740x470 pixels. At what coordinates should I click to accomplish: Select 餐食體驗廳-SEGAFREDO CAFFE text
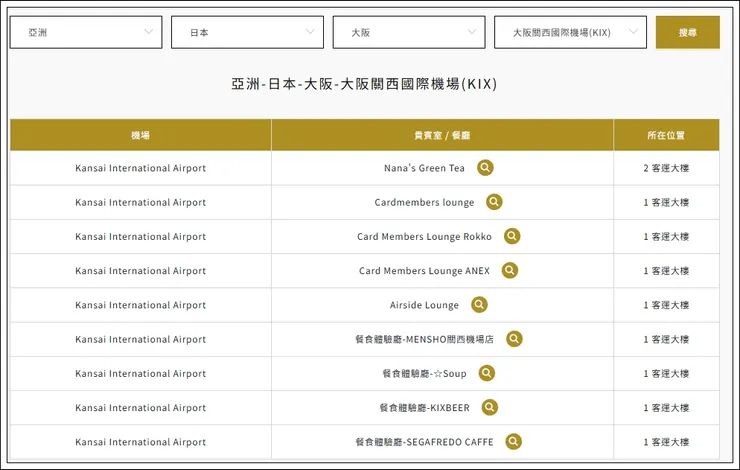(x=424, y=442)
